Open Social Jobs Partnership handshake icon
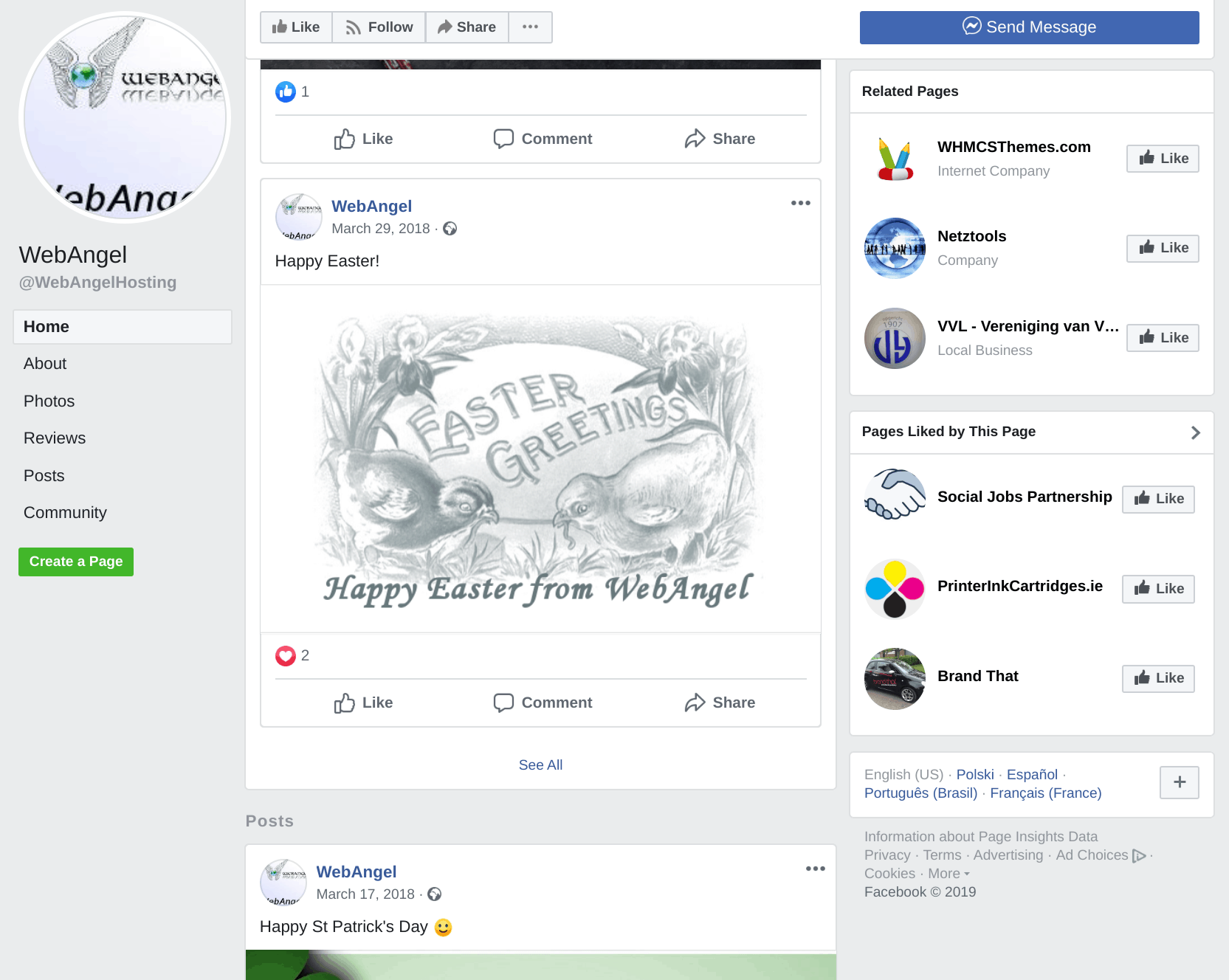The width and height of the screenshot is (1229, 980). pyautogui.click(x=895, y=494)
